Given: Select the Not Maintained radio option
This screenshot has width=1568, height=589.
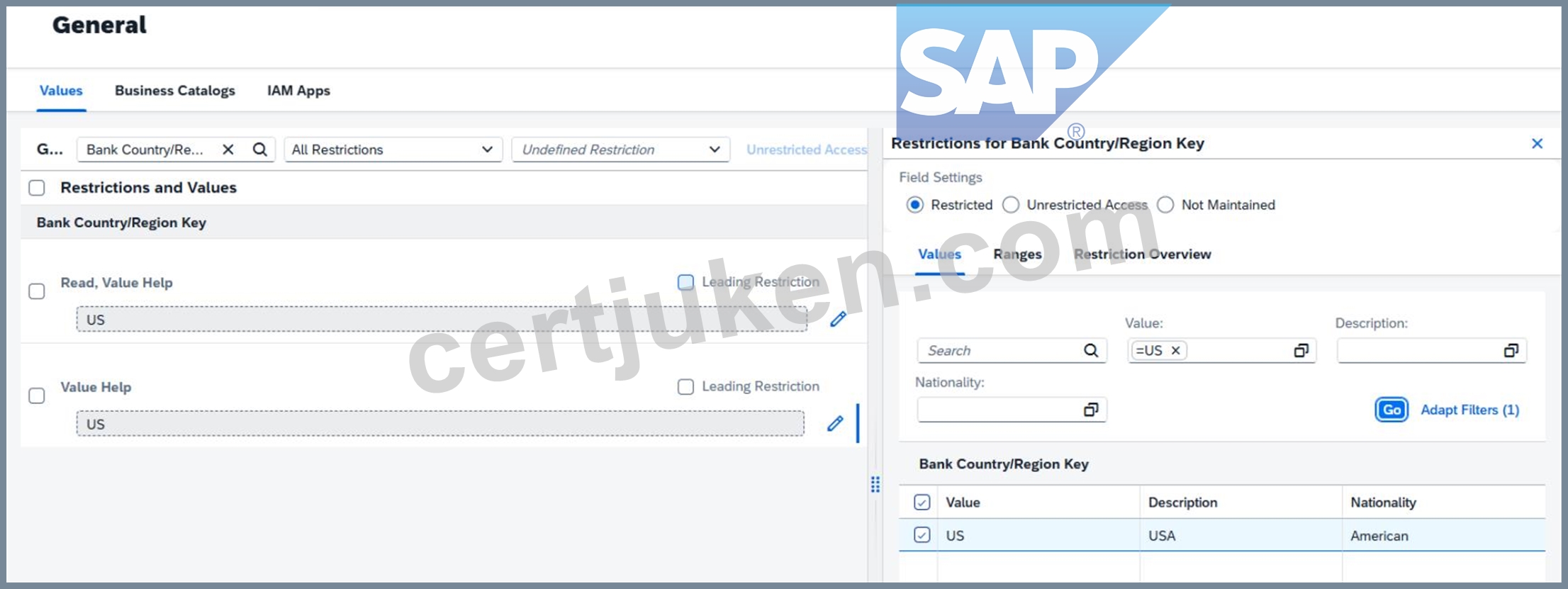Looking at the screenshot, I should tap(1165, 205).
